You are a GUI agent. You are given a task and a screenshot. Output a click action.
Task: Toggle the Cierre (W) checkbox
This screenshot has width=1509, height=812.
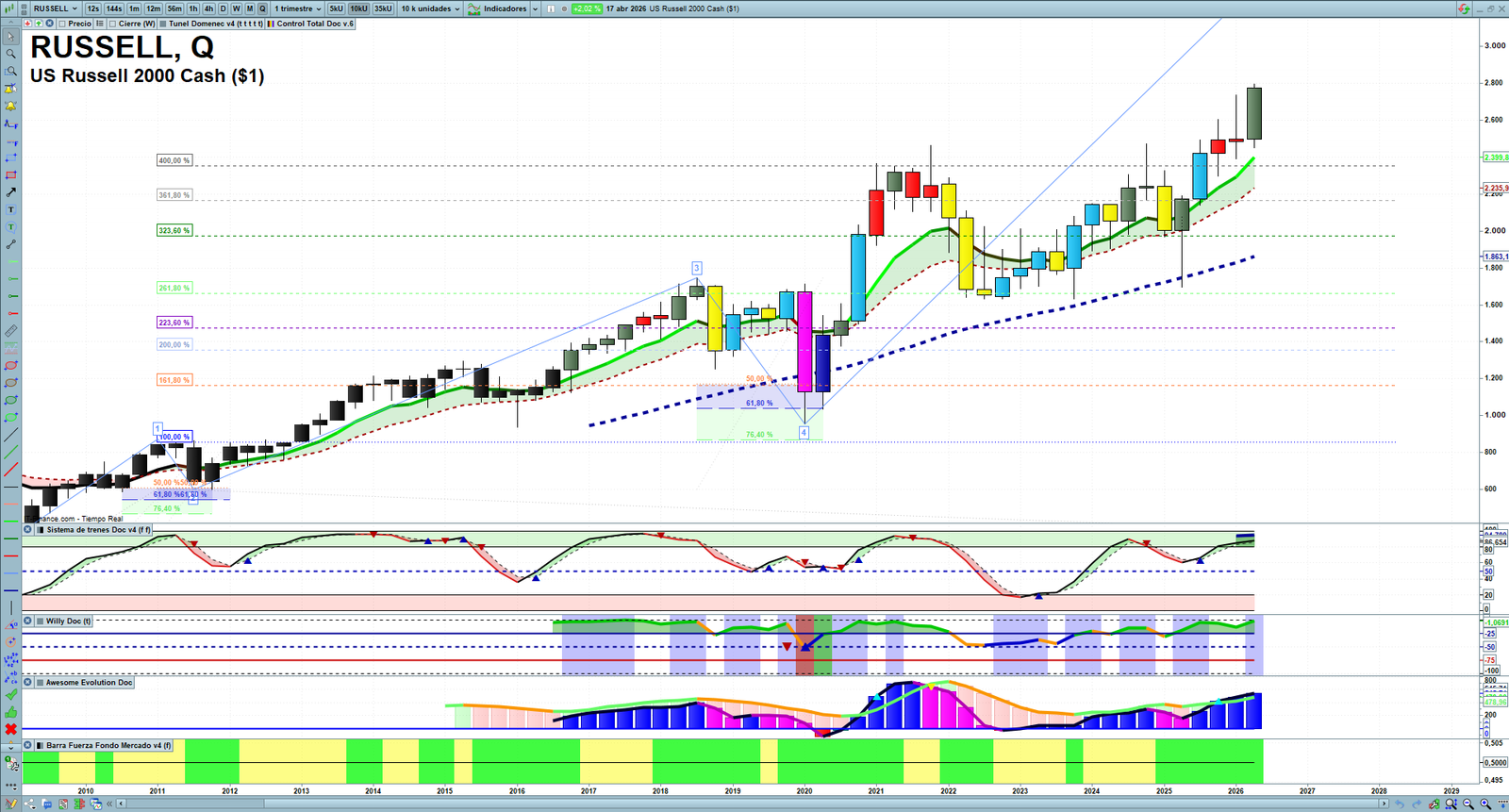pyautogui.click(x=113, y=24)
